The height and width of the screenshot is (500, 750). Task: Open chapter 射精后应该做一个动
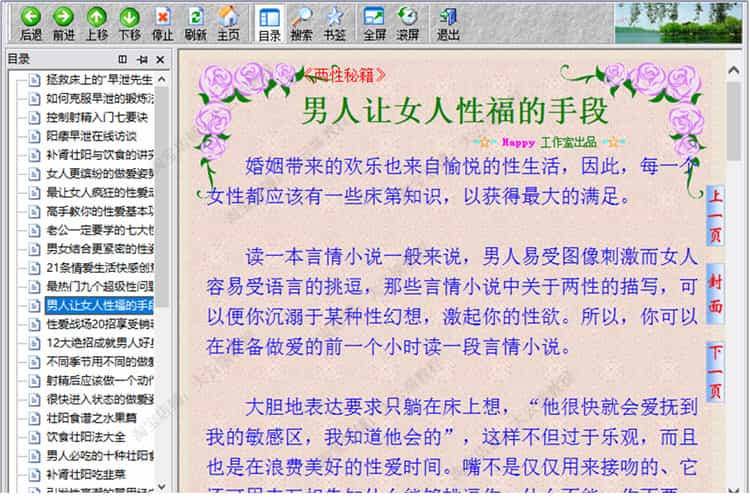coord(100,381)
